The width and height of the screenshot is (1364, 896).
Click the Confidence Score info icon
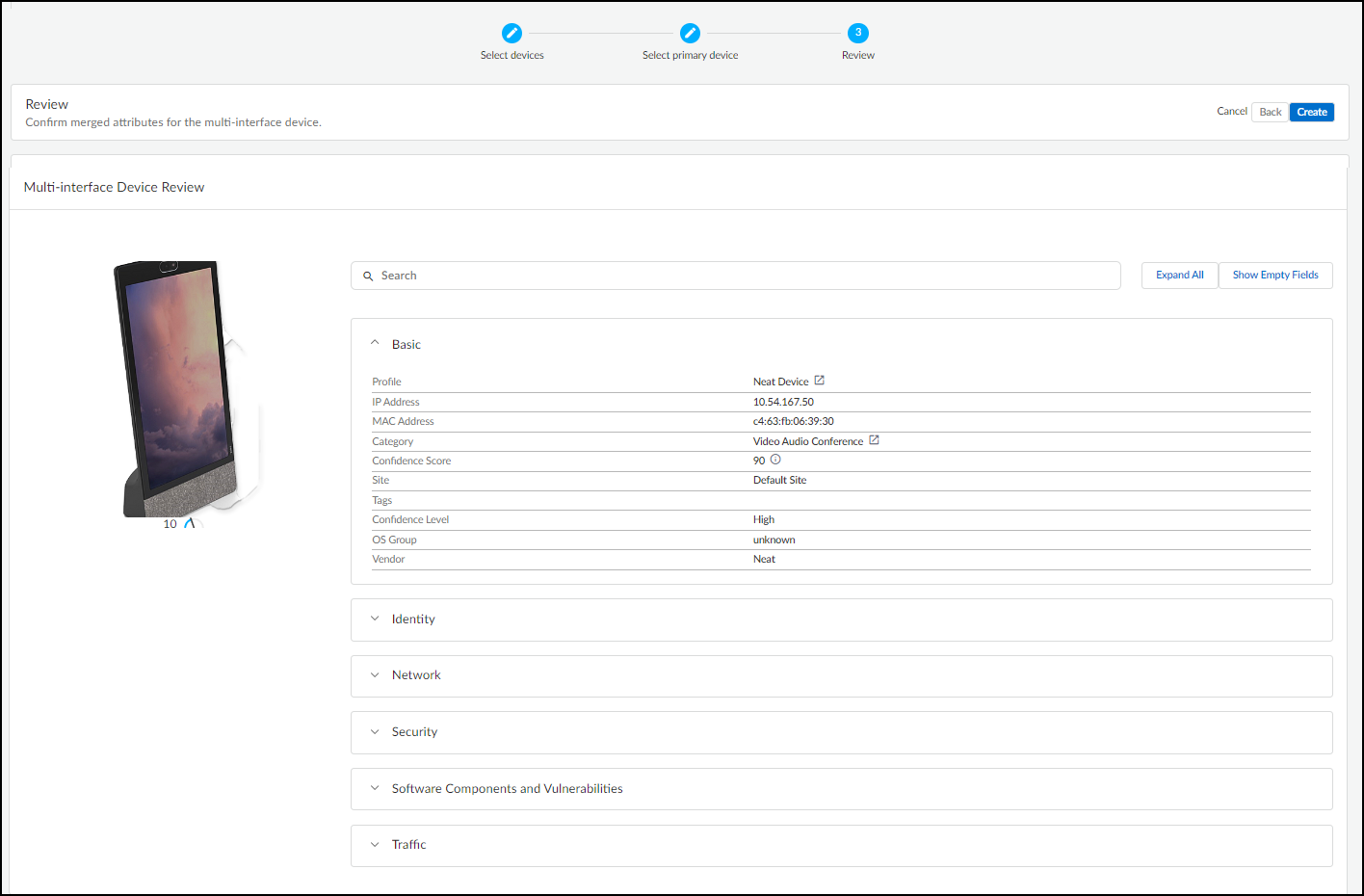click(x=775, y=460)
